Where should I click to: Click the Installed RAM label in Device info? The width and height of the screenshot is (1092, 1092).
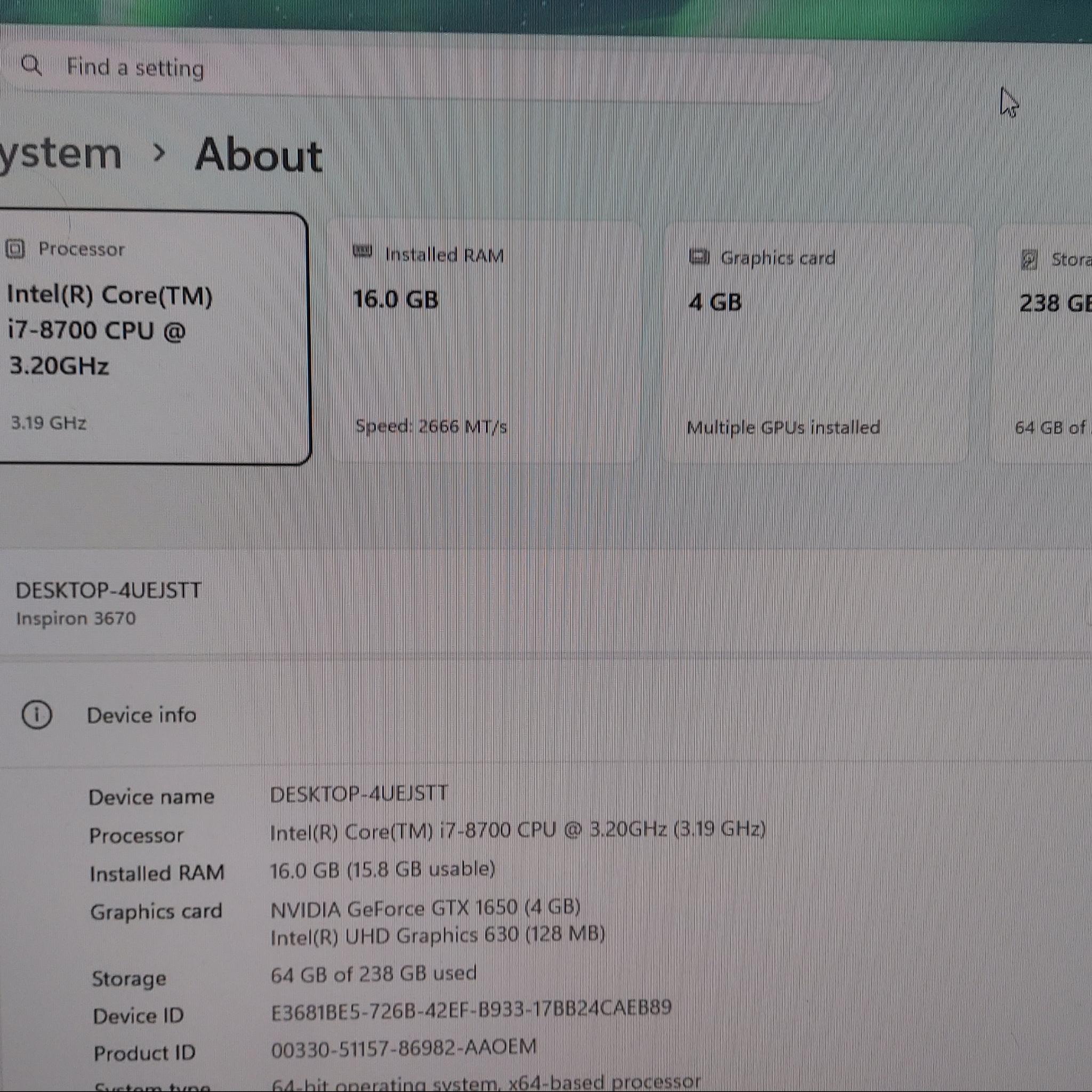point(157,873)
